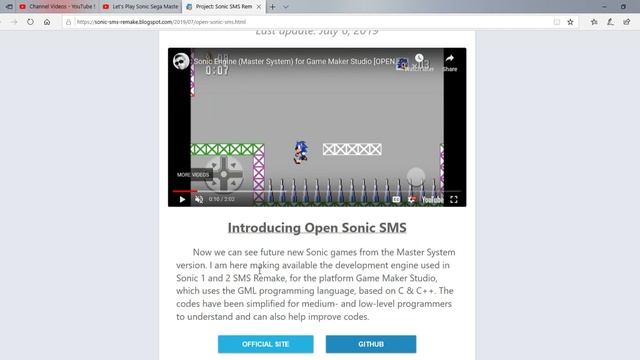
Task: Click the 'Last update: July 6, 2019' text
Action: [317, 32]
